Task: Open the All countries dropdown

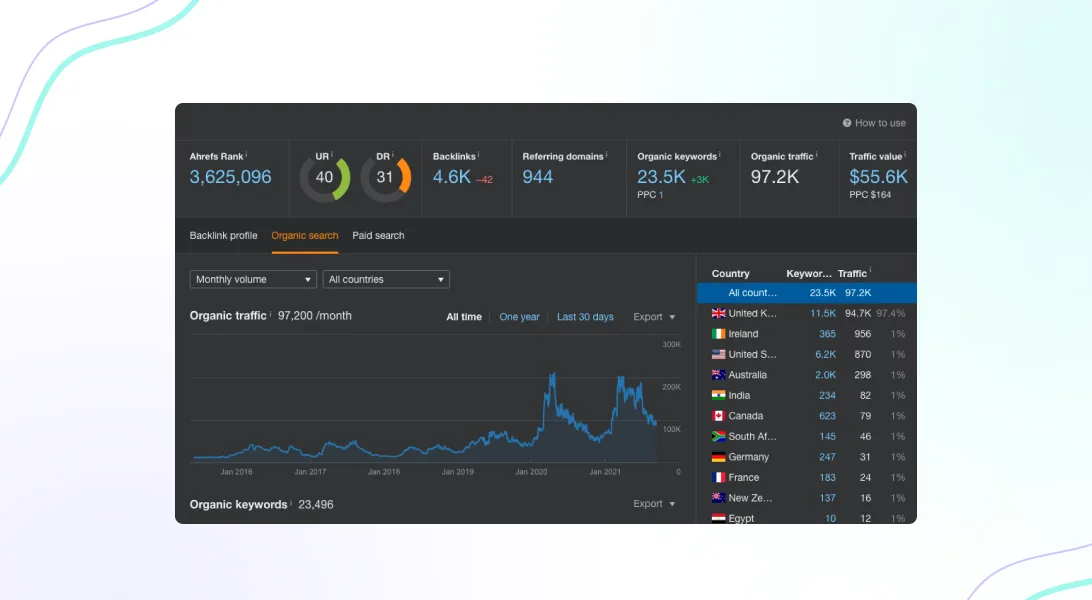Action: click(x=386, y=279)
